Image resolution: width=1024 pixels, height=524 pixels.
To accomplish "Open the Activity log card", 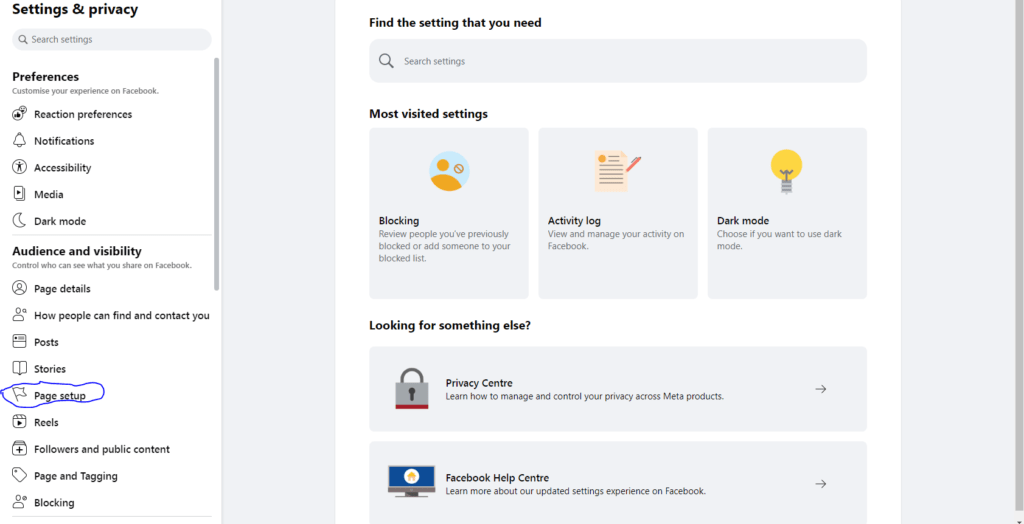I will [x=618, y=213].
